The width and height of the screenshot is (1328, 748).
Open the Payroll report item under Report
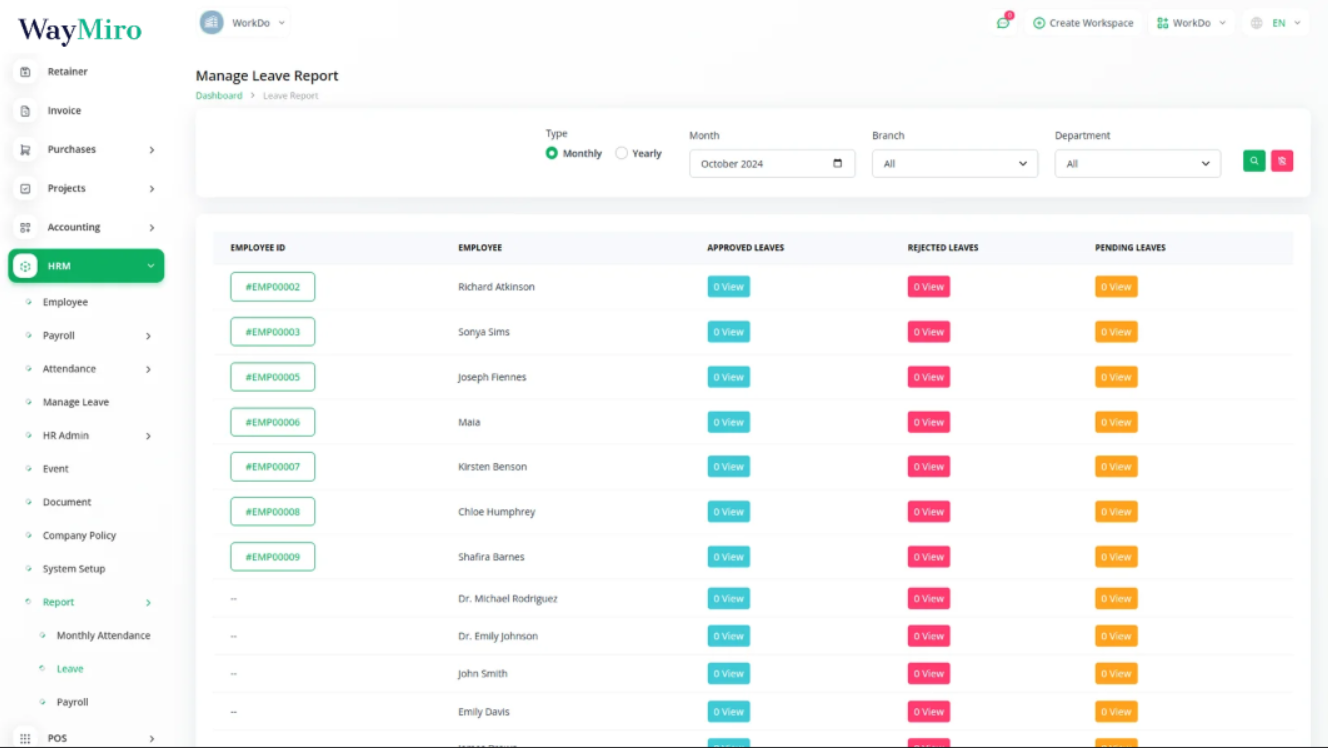tap(72, 702)
